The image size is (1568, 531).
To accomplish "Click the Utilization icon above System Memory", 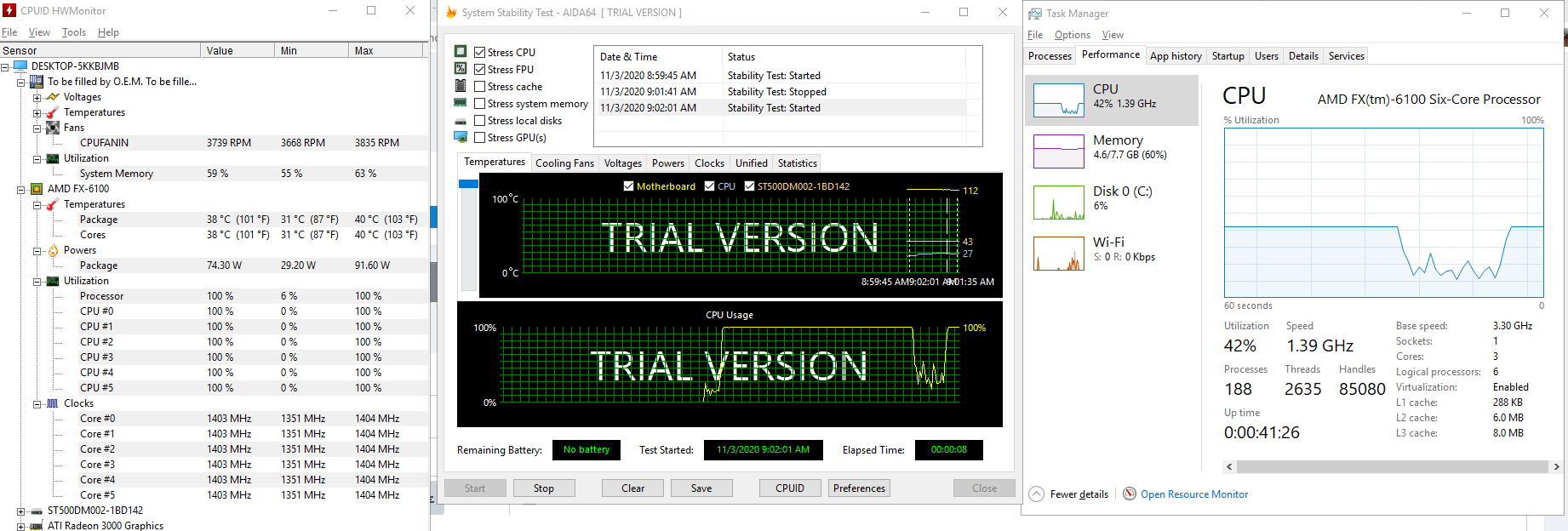I will click(x=53, y=158).
